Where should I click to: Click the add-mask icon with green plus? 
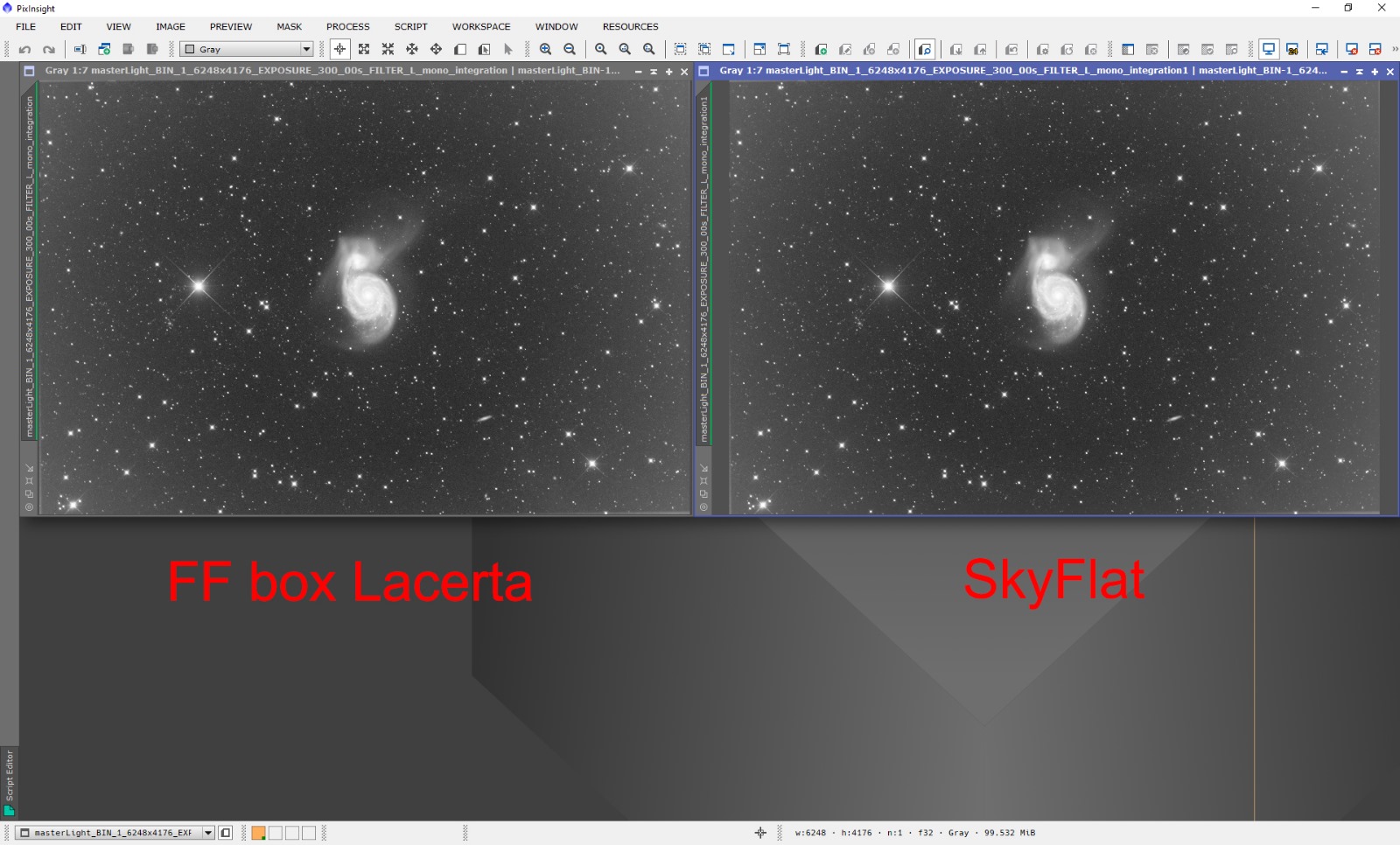click(x=821, y=50)
